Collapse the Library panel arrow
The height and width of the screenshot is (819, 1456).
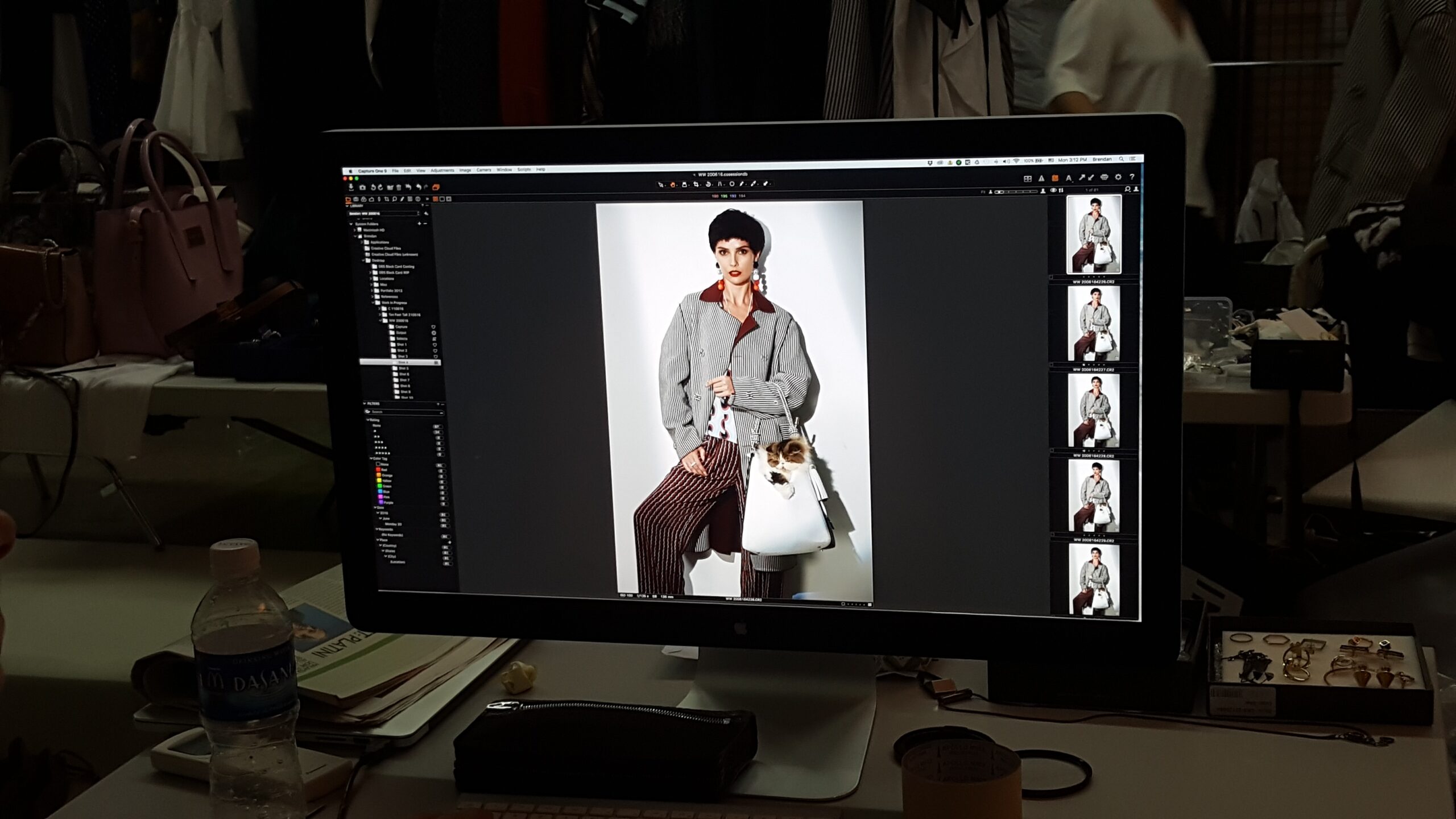pyautogui.click(x=347, y=206)
